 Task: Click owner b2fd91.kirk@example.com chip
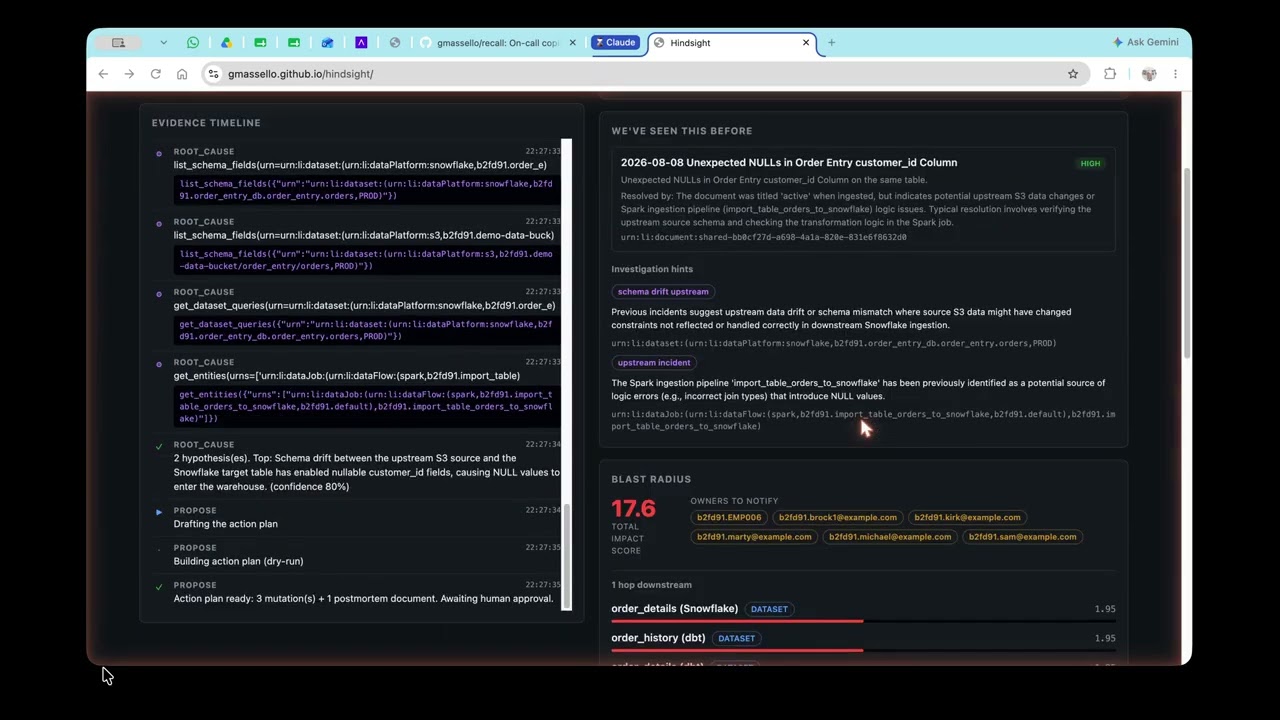click(967, 518)
